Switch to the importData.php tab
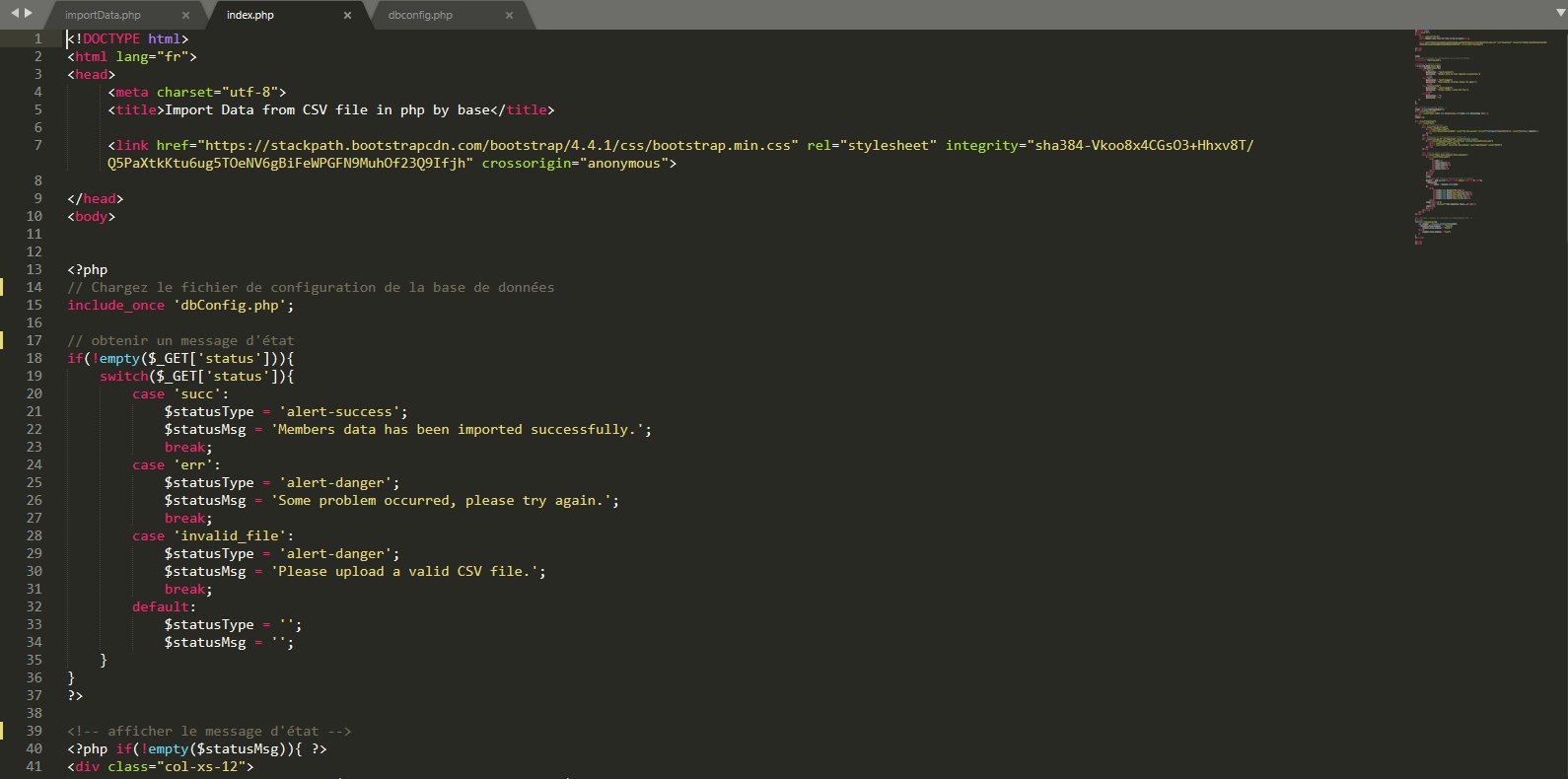 coord(104,16)
